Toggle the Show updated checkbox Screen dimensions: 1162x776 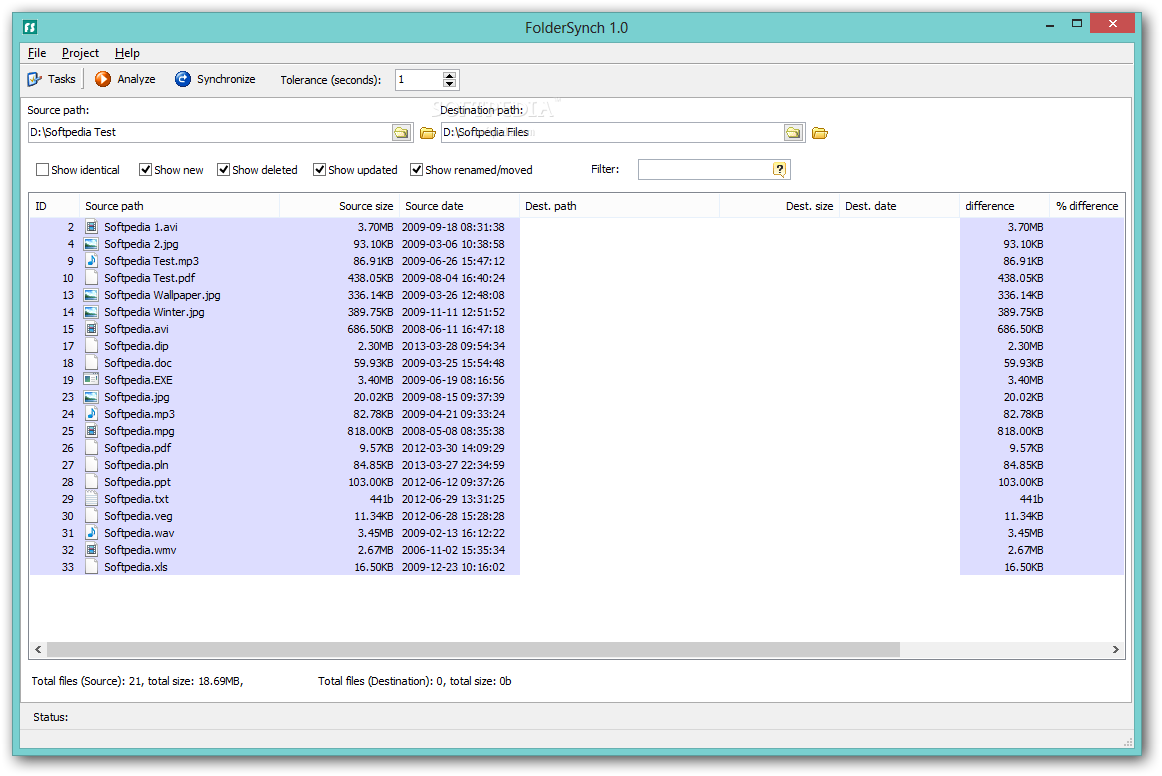pyautogui.click(x=319, y=170)
